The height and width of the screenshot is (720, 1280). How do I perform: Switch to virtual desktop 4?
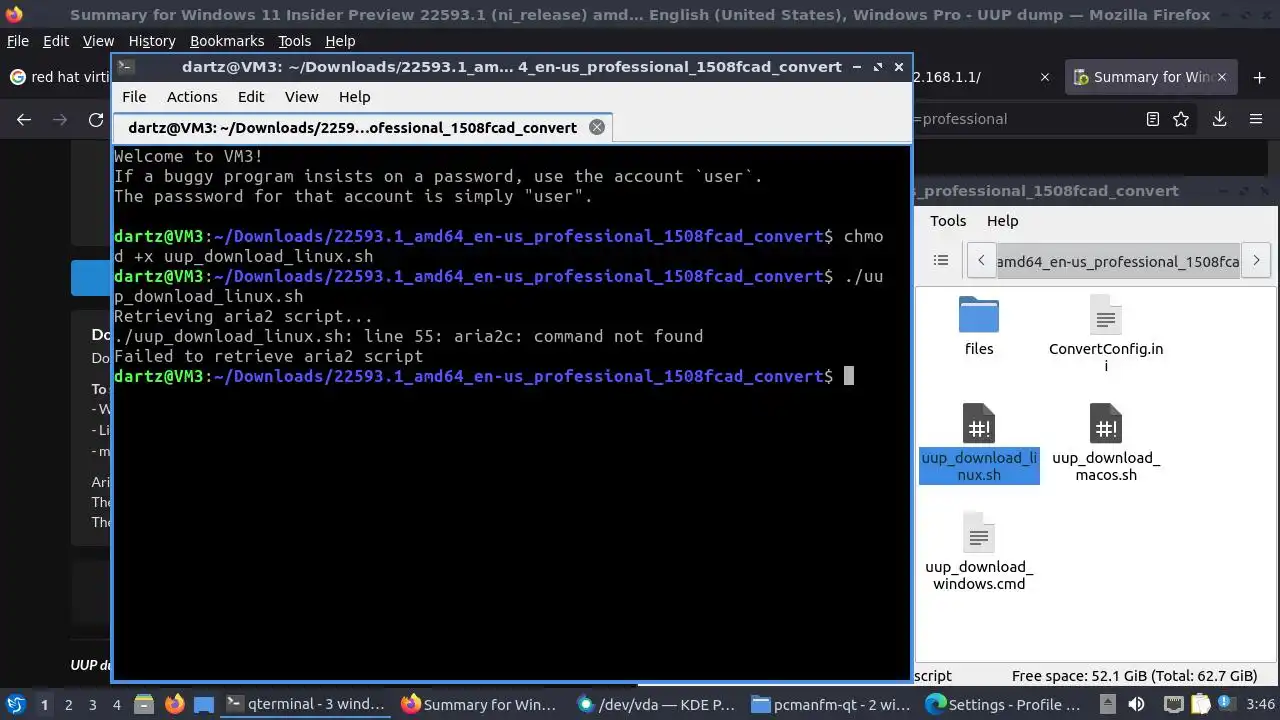[116, 704]
